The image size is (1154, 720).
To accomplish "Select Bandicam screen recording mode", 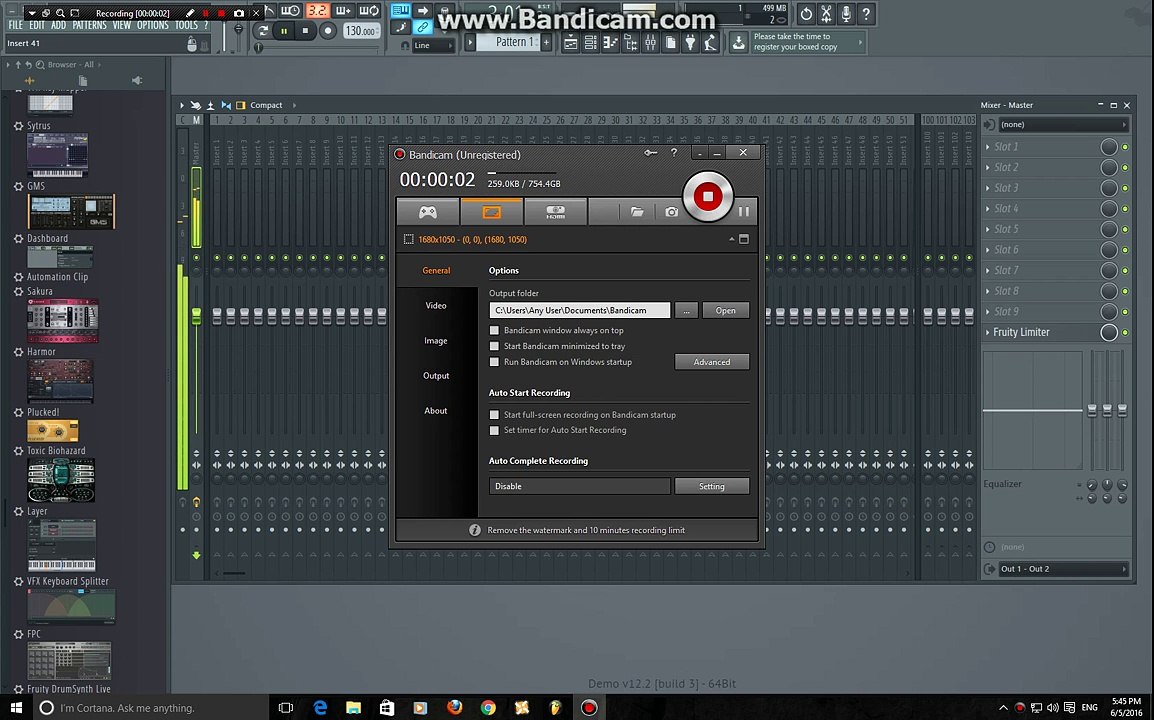I will [x=492, y=212].
